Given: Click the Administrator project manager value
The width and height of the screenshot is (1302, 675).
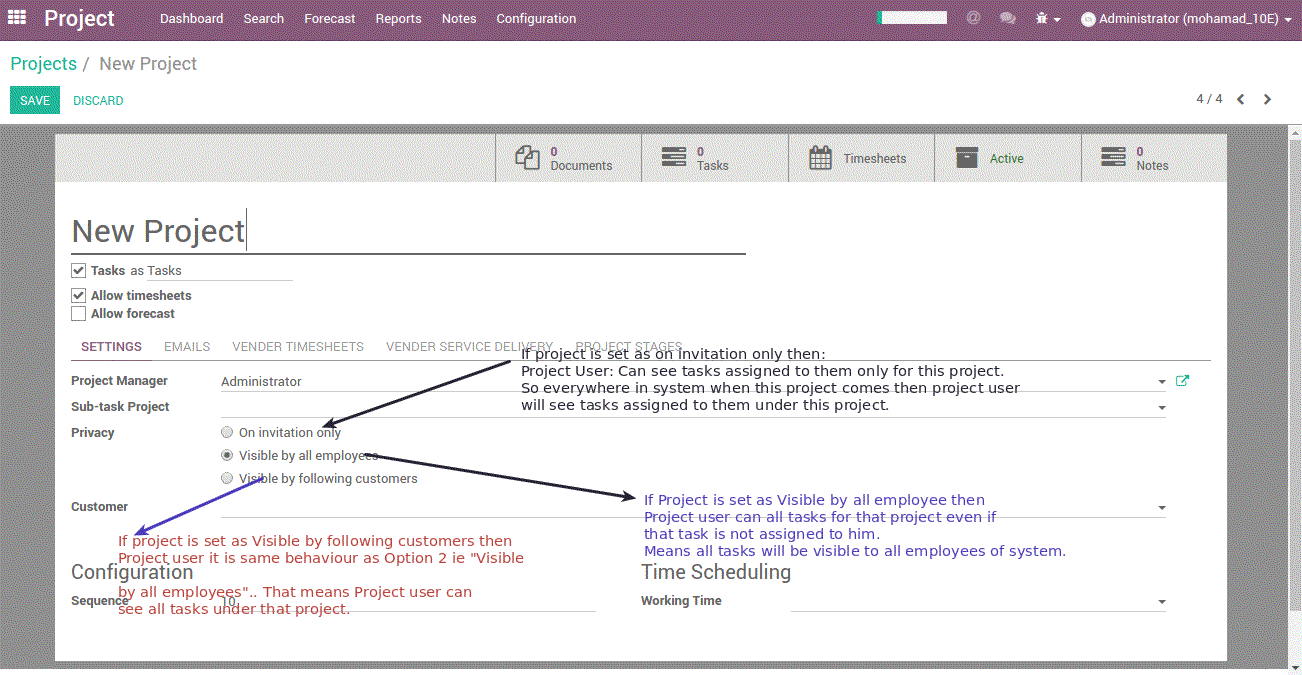Looking at the screenshot, I should coord(261,381).
